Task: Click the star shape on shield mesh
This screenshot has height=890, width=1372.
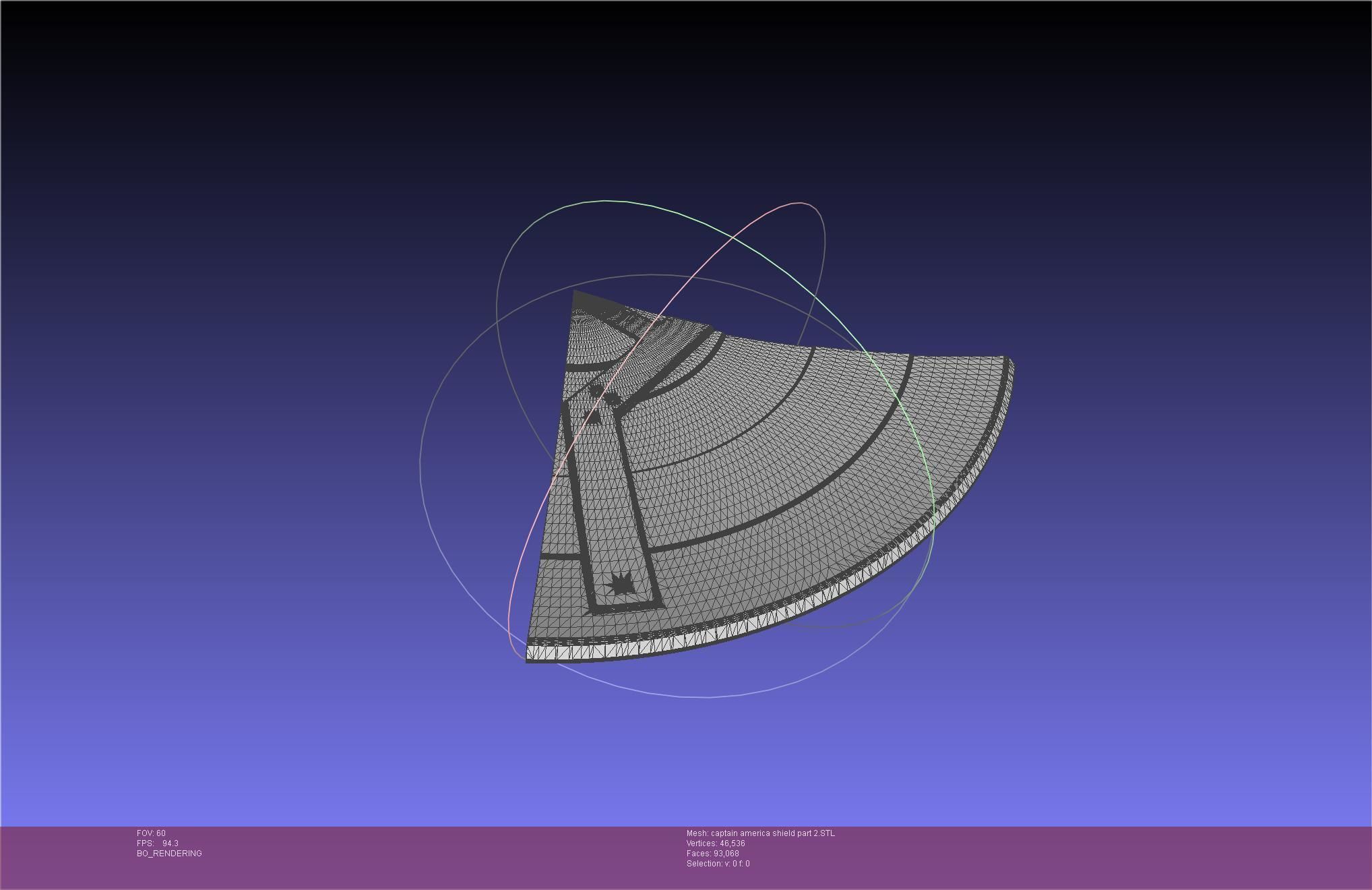Action: 620,584
